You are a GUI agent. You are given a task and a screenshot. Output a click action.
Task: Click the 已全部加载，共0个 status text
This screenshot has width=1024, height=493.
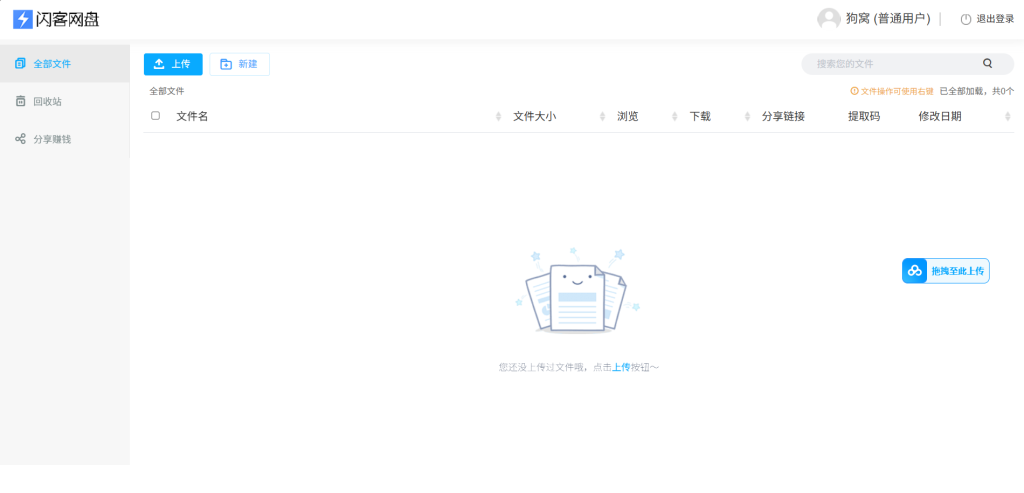(977, 91)
